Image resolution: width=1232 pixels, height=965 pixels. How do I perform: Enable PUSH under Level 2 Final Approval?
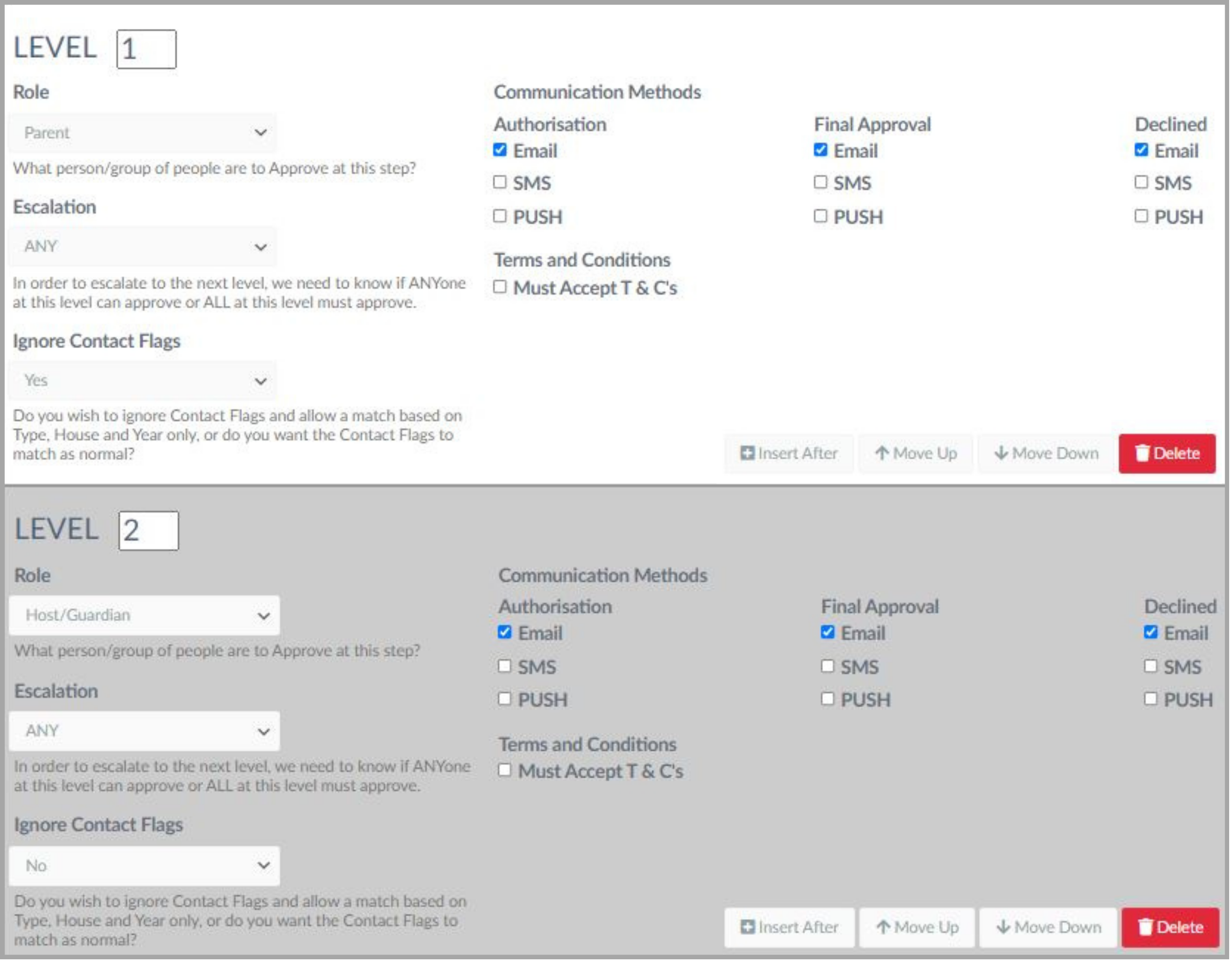[x=827, y=699]
